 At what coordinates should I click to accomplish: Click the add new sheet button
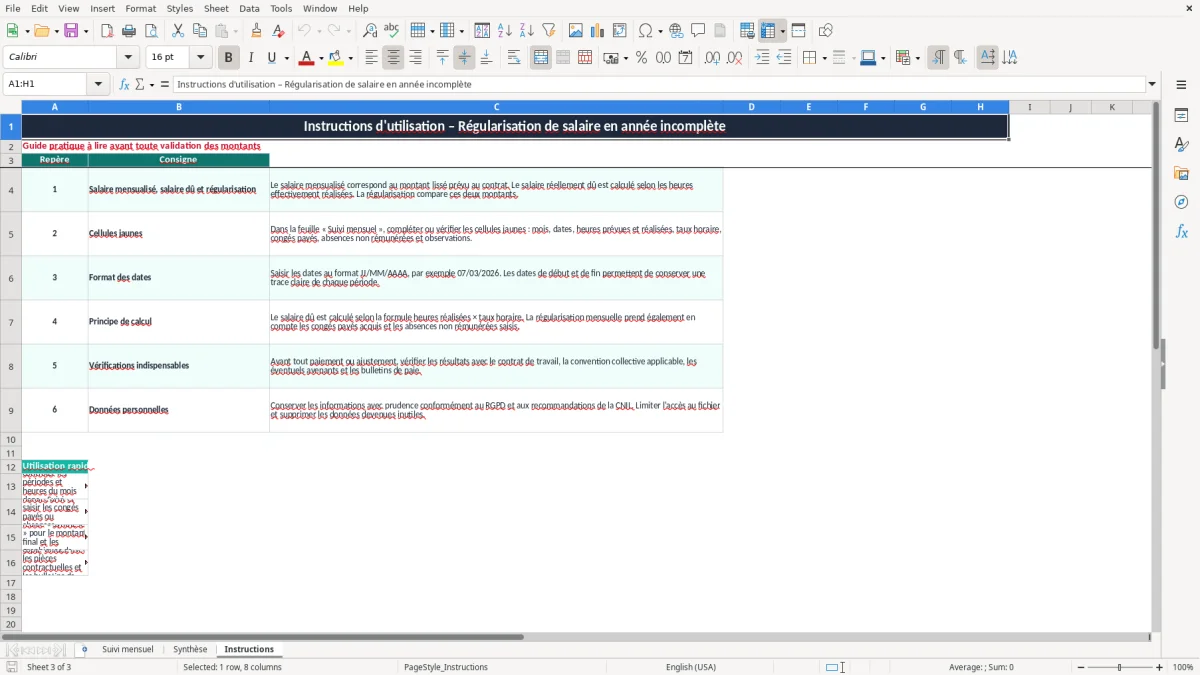84,649
